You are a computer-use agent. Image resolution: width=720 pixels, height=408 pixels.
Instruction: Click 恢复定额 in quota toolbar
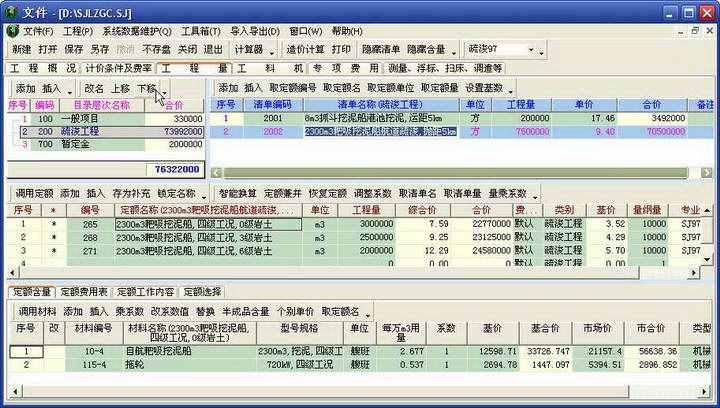point(327,194)
